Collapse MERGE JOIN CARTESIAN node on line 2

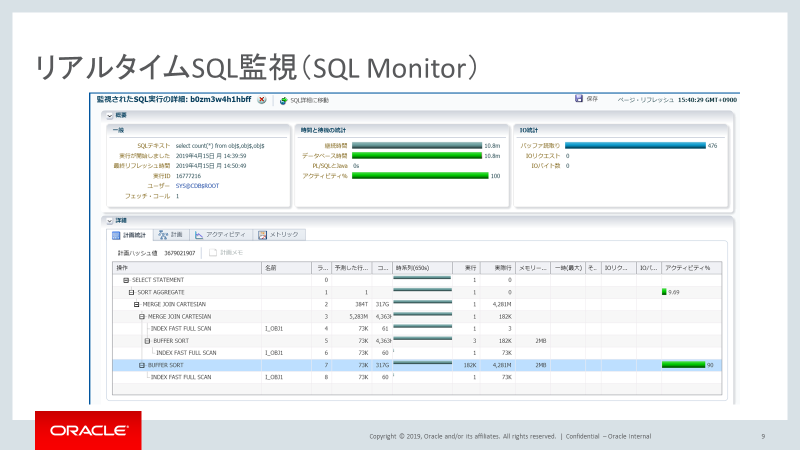136,305
